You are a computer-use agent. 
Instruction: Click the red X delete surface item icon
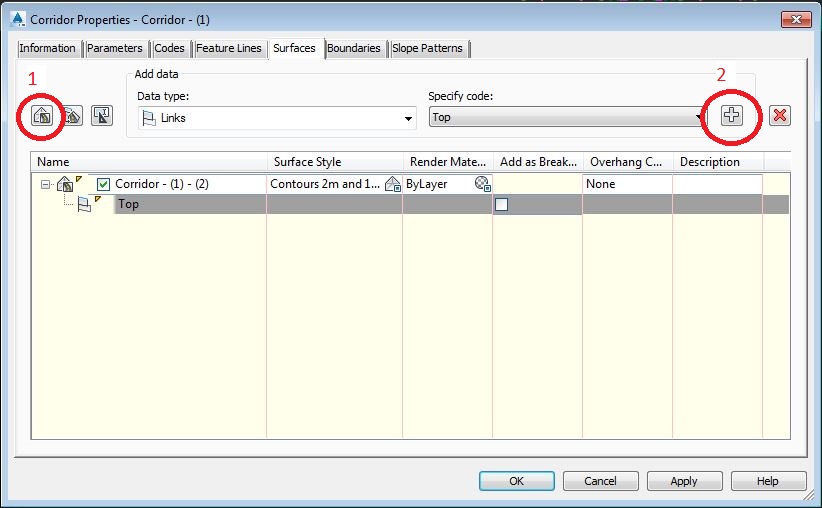(x=780, y=115)
